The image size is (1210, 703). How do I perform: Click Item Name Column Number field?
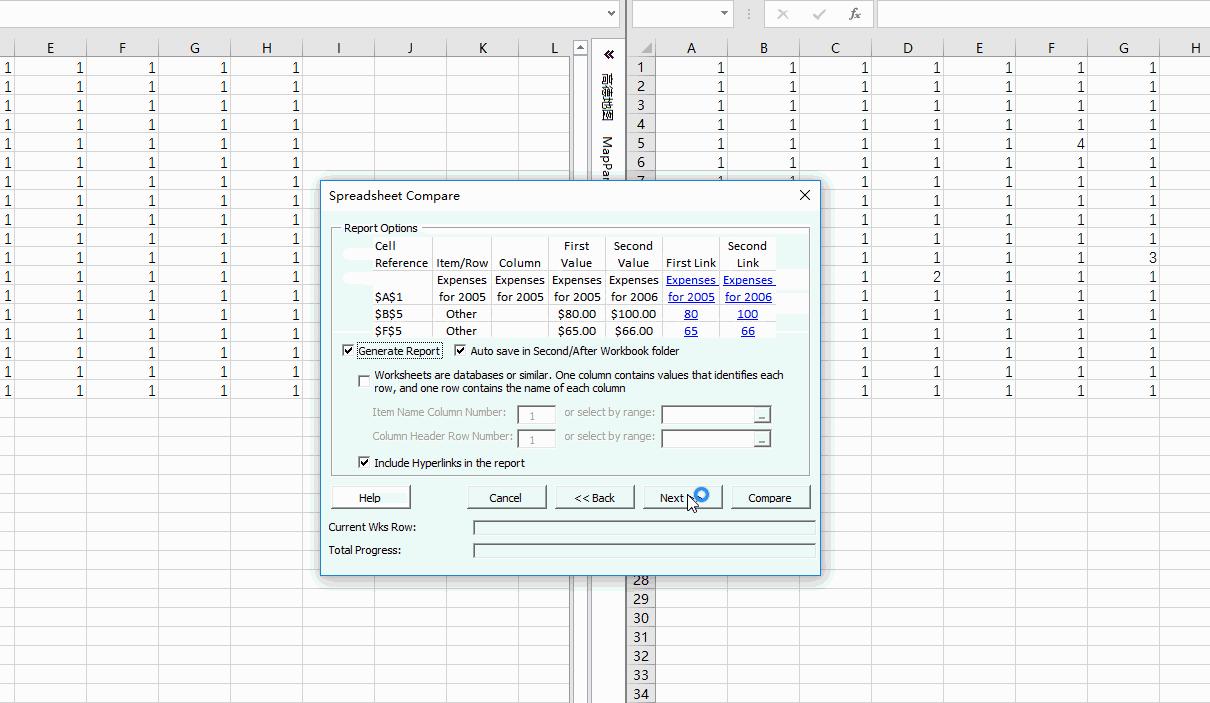[x=536, y=415]
